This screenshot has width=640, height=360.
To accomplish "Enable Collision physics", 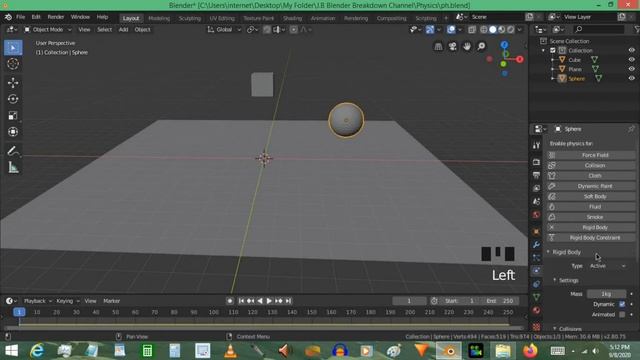I will click(591, 165).
